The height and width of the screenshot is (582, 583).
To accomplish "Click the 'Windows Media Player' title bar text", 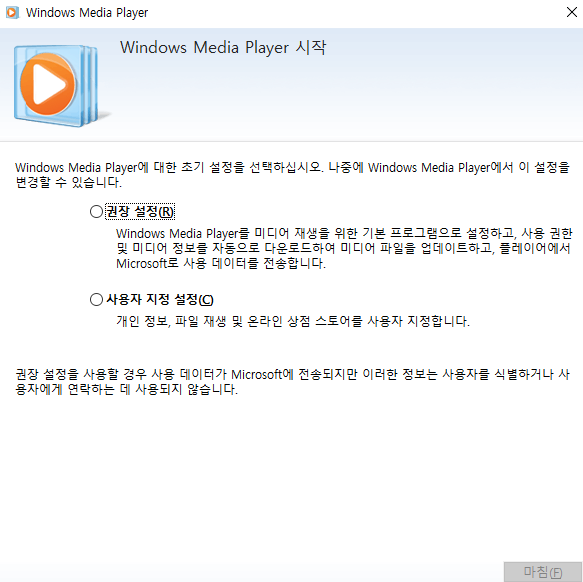I will point(87,13).
